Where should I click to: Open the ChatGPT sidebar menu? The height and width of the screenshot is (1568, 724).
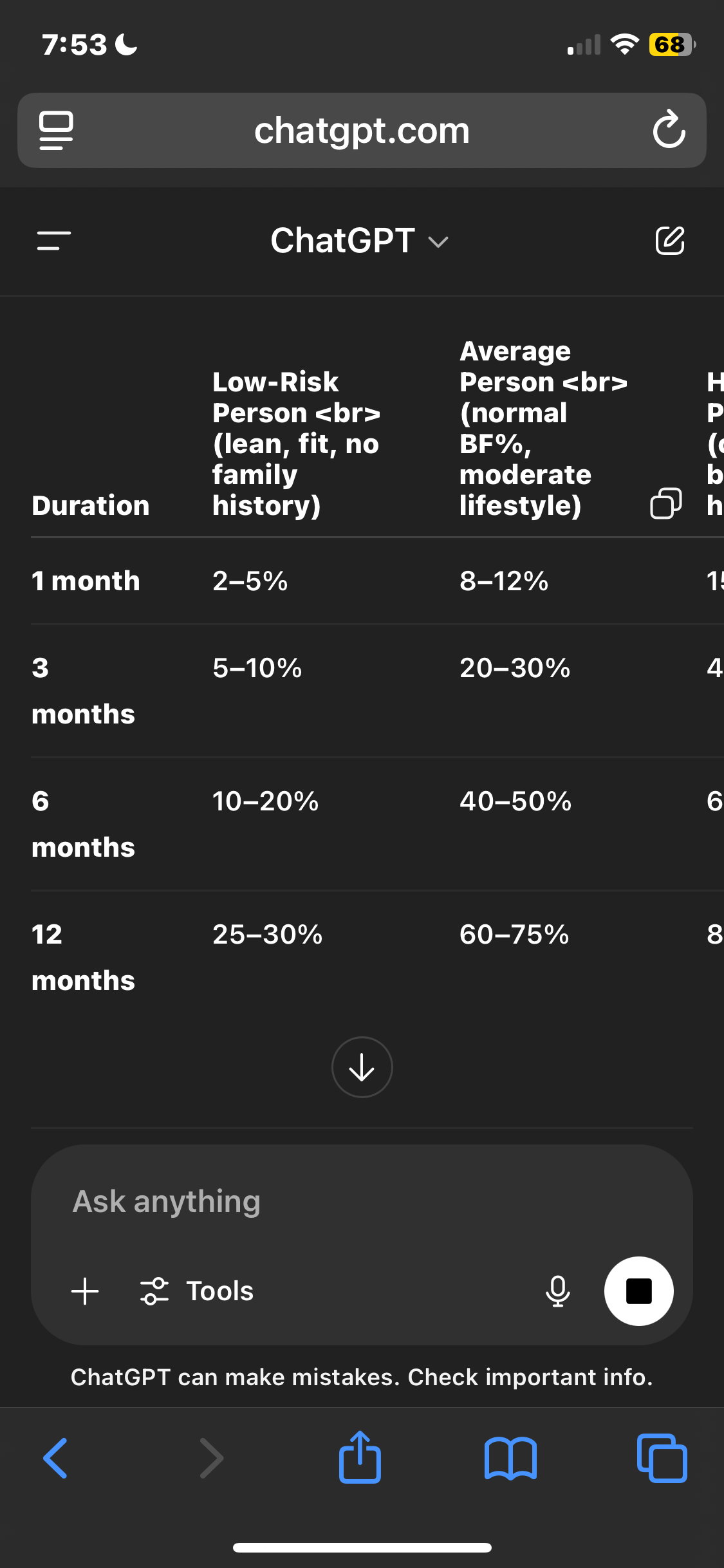pos(54,241)
